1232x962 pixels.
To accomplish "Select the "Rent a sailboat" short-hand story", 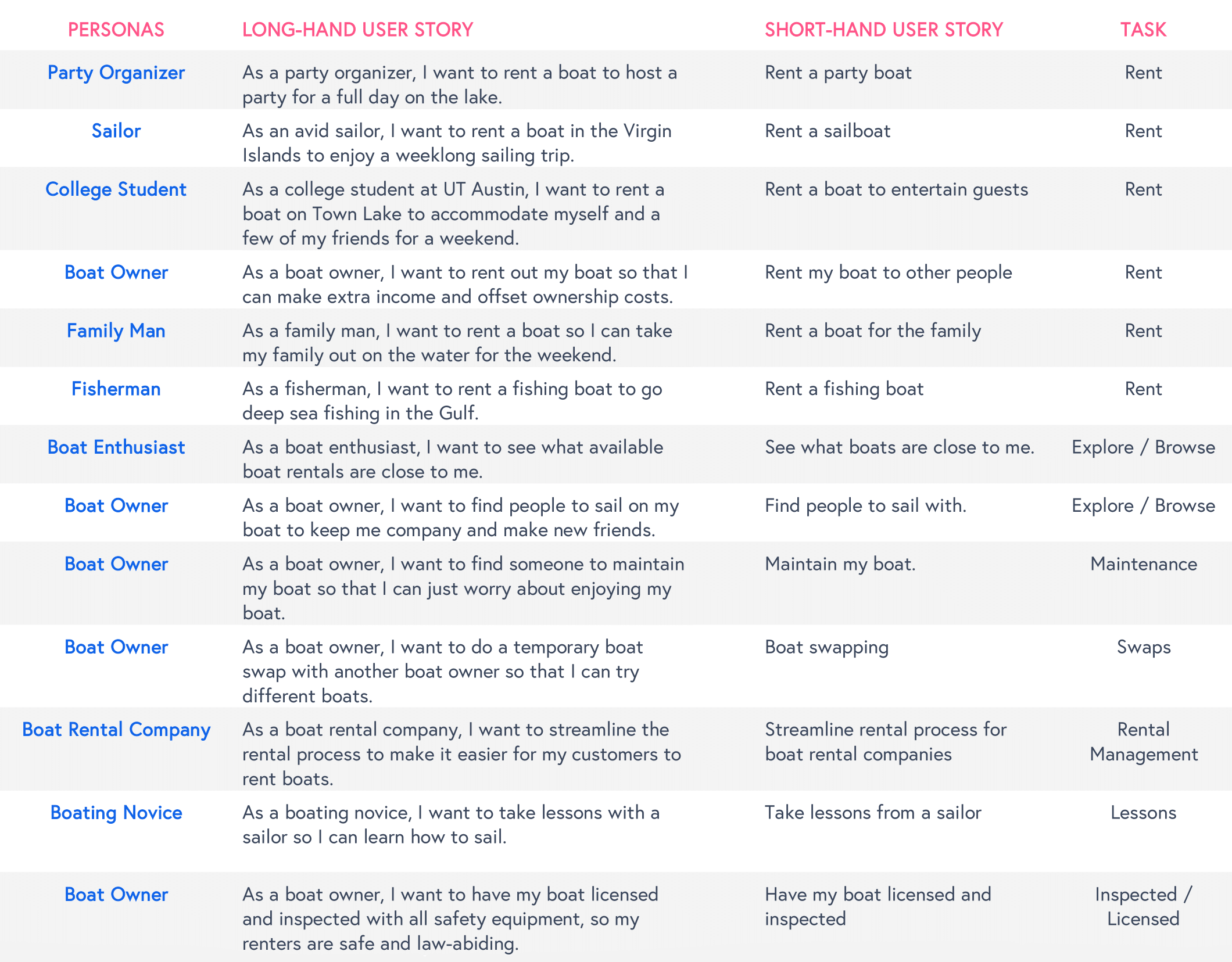I will pos(828,131).
